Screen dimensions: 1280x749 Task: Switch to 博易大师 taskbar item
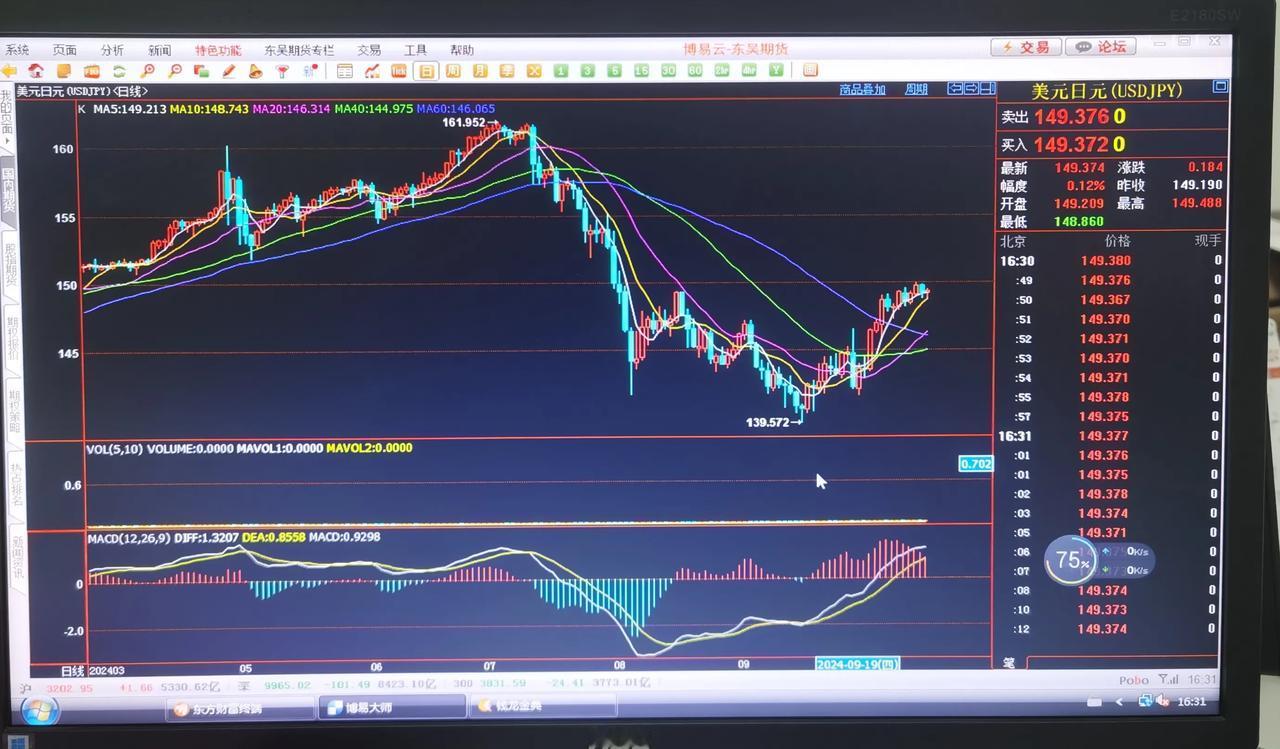(392, 708)
